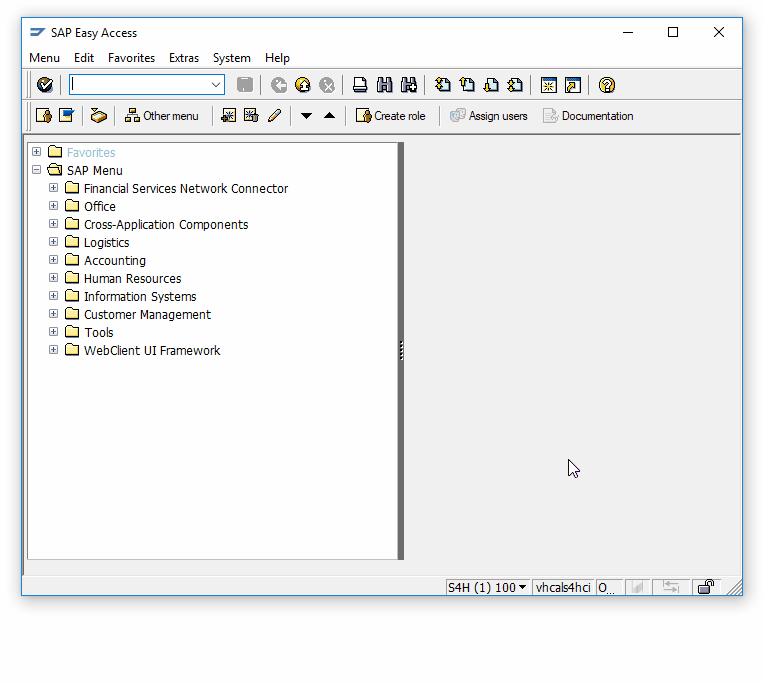This screenshot has width=764, height=683.
Task: Click the Other menu button
Action: pyautogui.click(x=162, y=116)
